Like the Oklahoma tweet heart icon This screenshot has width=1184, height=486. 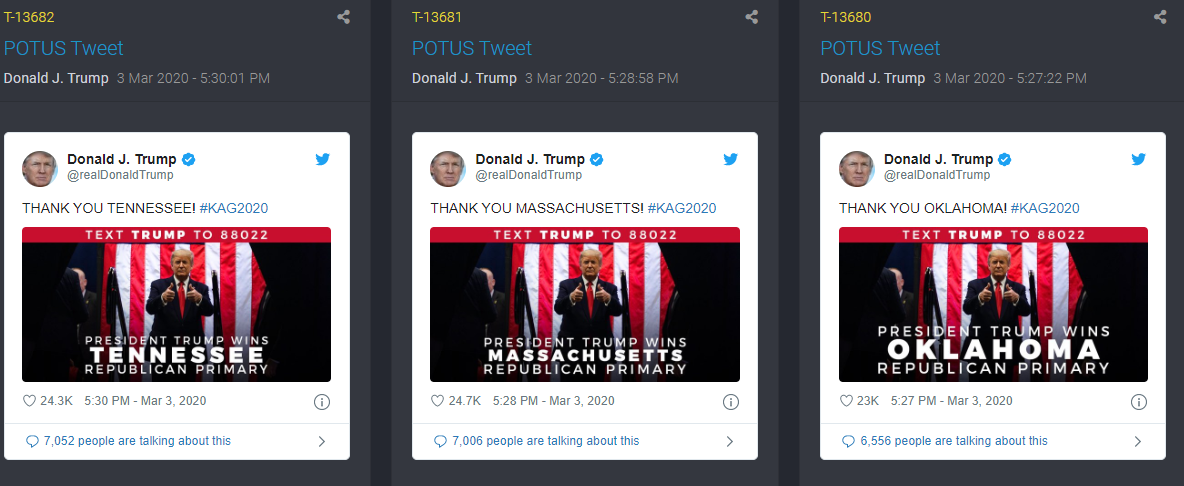click(846, 401)
